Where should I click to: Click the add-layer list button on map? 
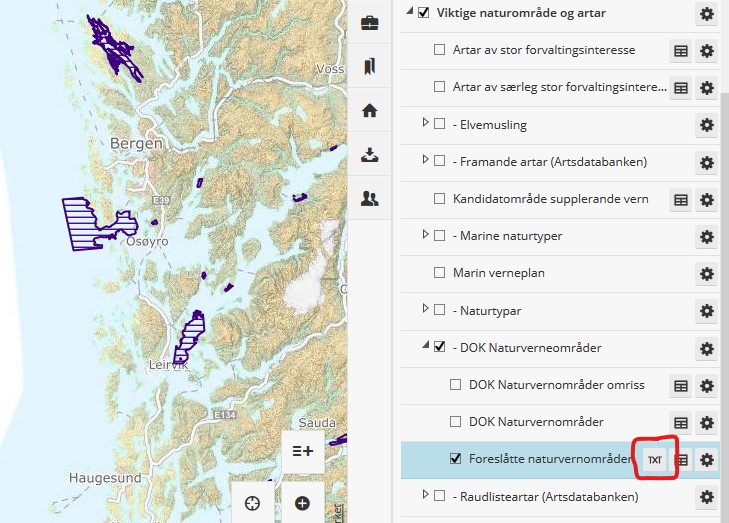coord(302,451)
